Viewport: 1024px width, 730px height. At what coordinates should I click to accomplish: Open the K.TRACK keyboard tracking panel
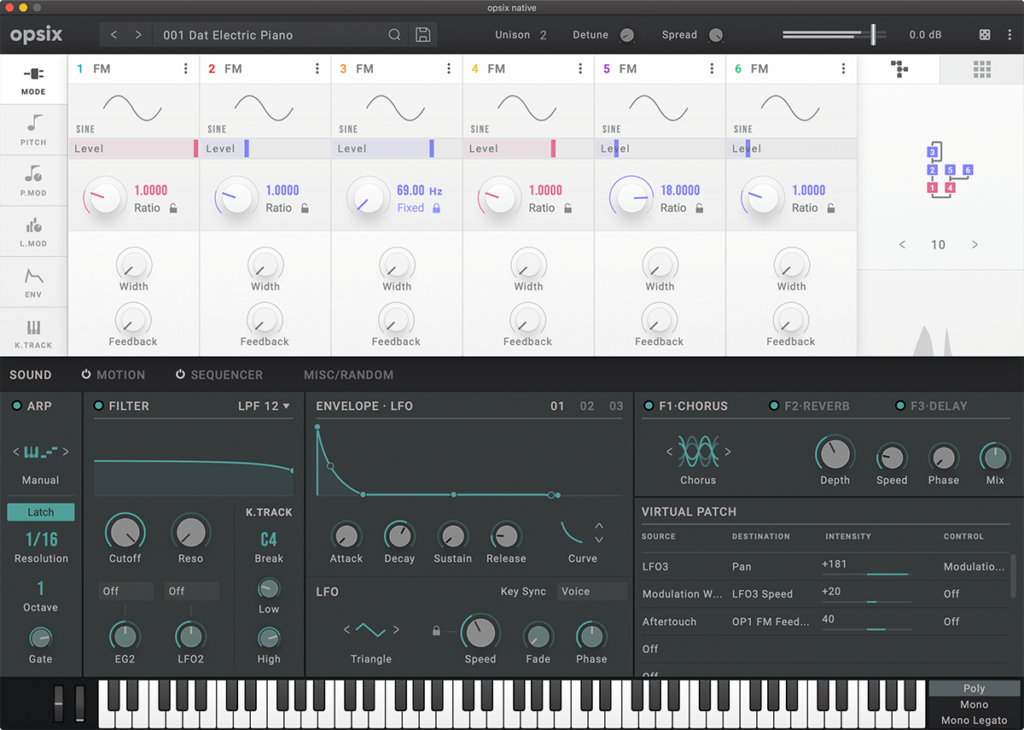point(34,331)
